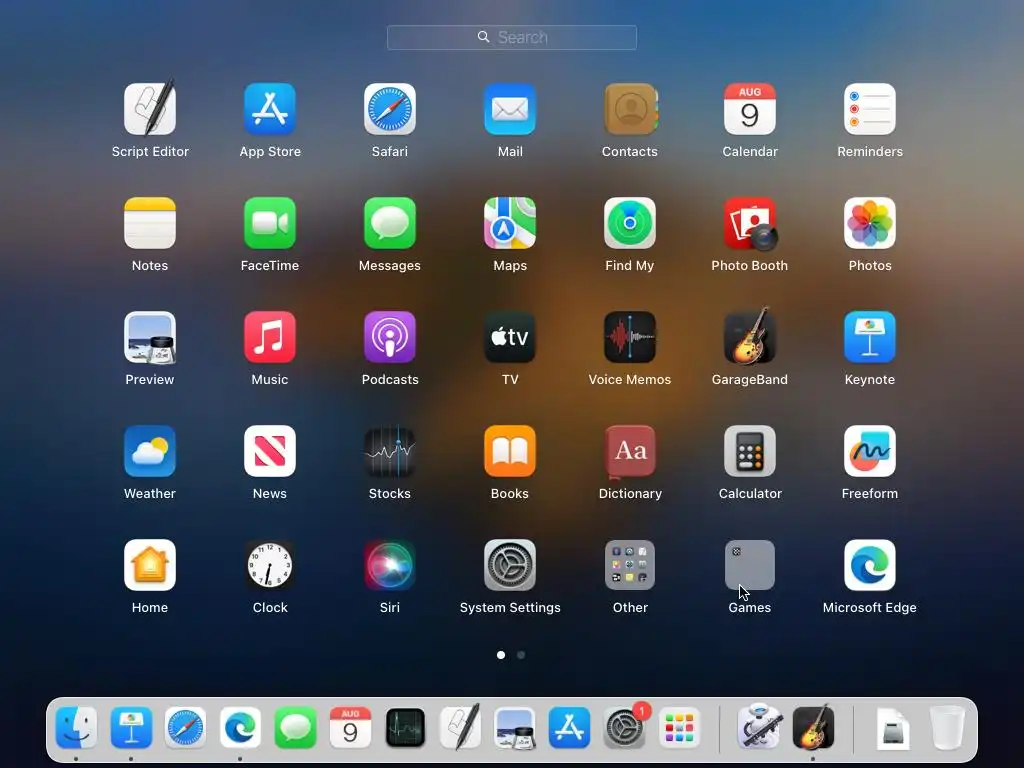Switch to second Launchpad page dot

point(521,654)
